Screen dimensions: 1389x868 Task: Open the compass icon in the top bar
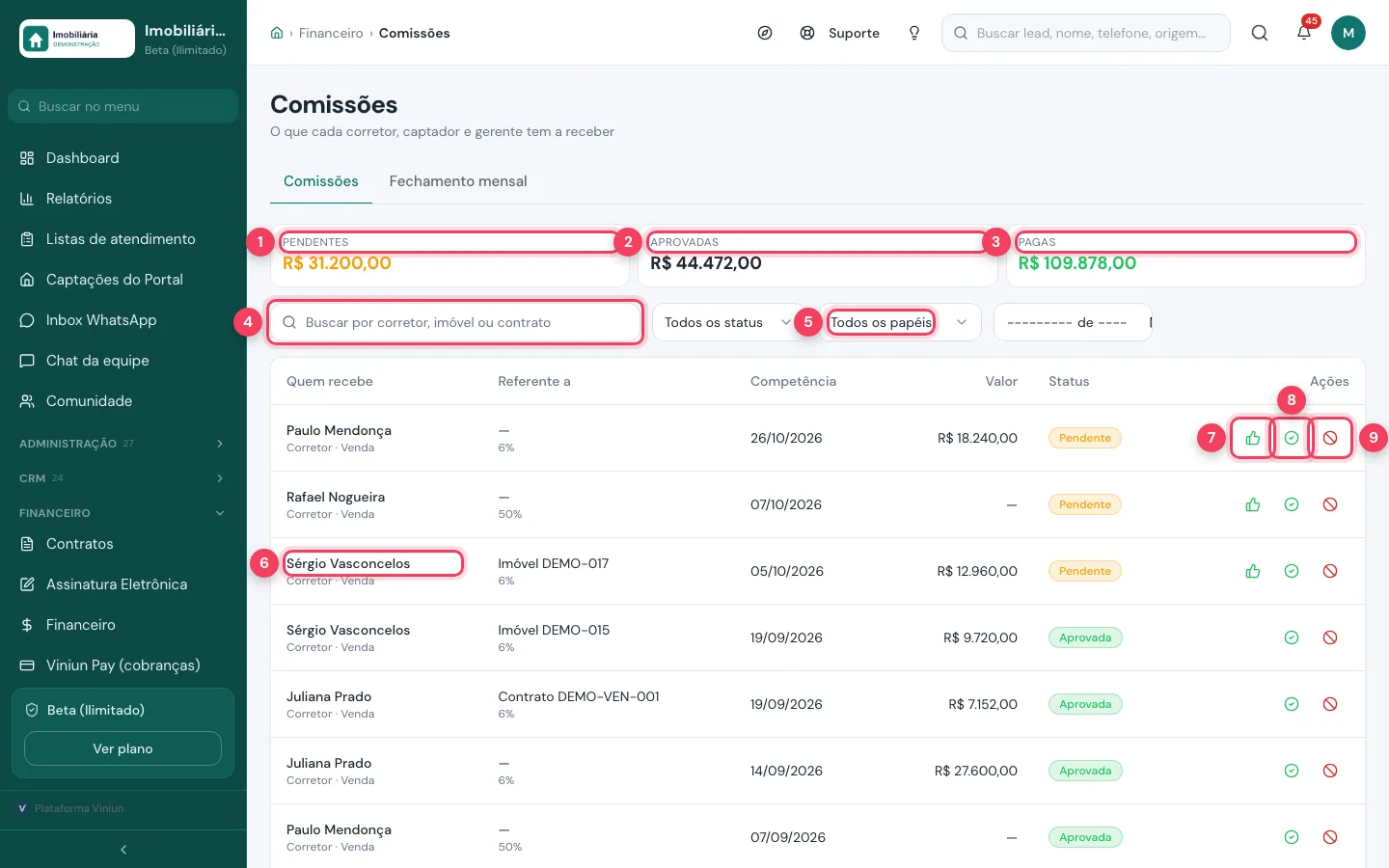pyautogui.click(x=765, y=33)
